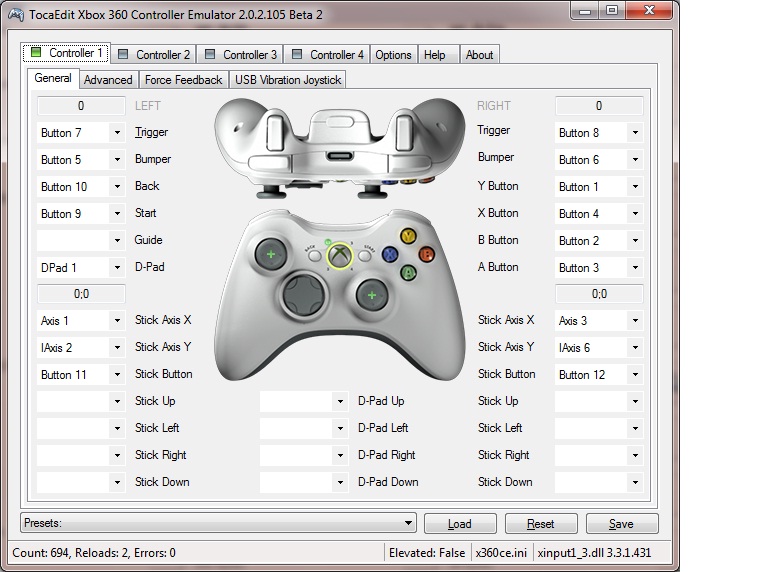Open the D-Pad Right dropdown
This screenshot has height=572, width=768.
[x=304, y=455]
